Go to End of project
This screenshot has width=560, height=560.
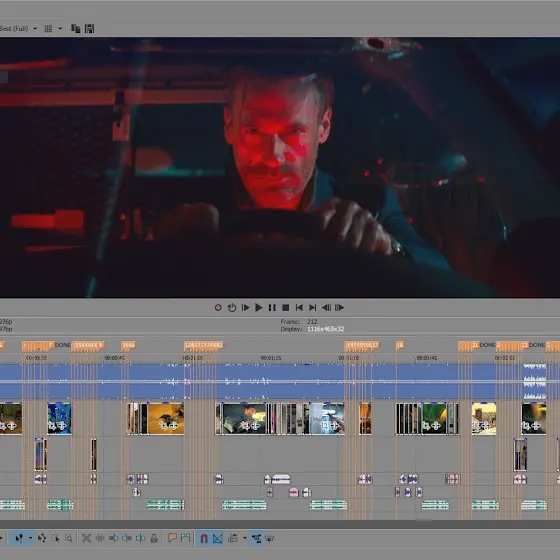tap(312, 308)
